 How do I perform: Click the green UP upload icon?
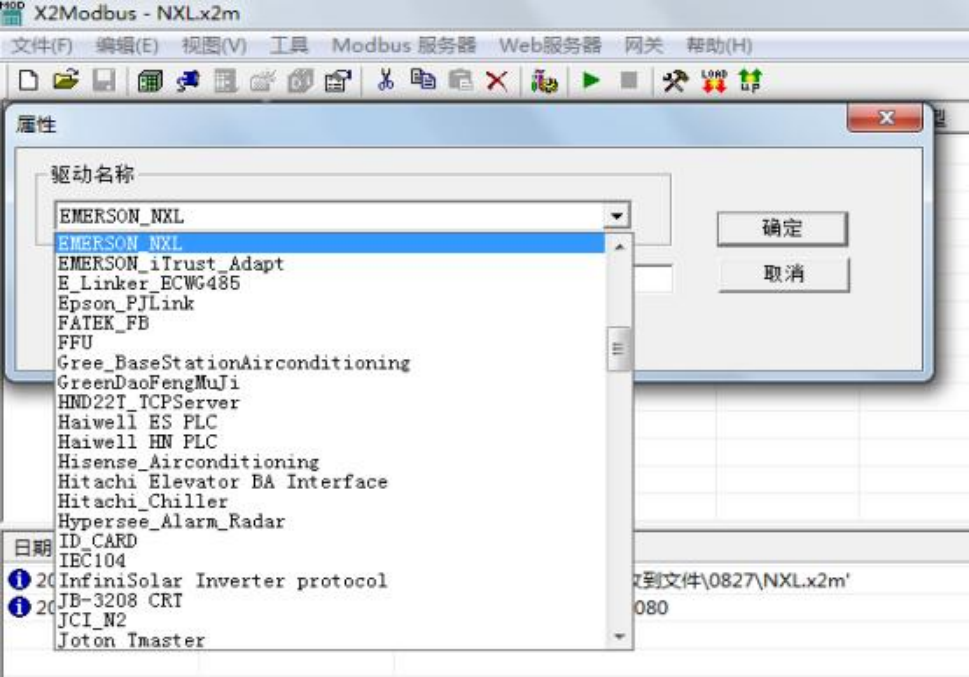(x=750, y=81)
